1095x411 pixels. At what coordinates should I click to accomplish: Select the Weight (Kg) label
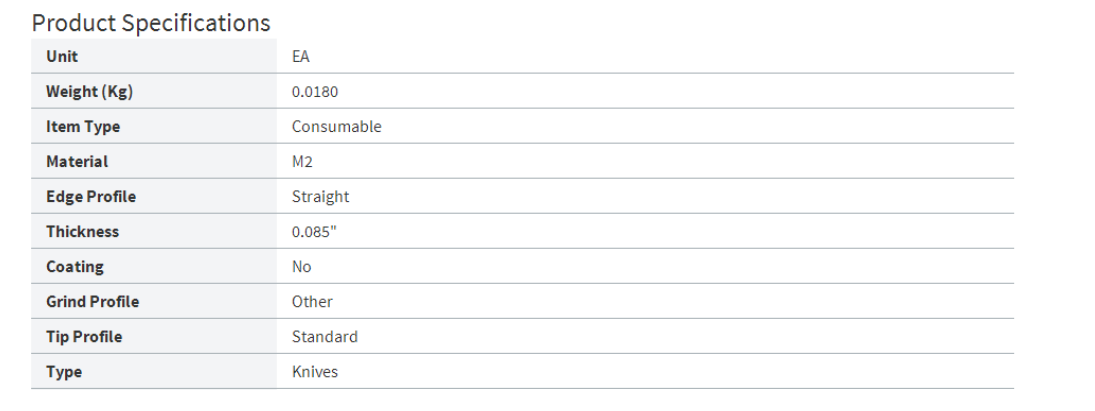tap(89, 92)
